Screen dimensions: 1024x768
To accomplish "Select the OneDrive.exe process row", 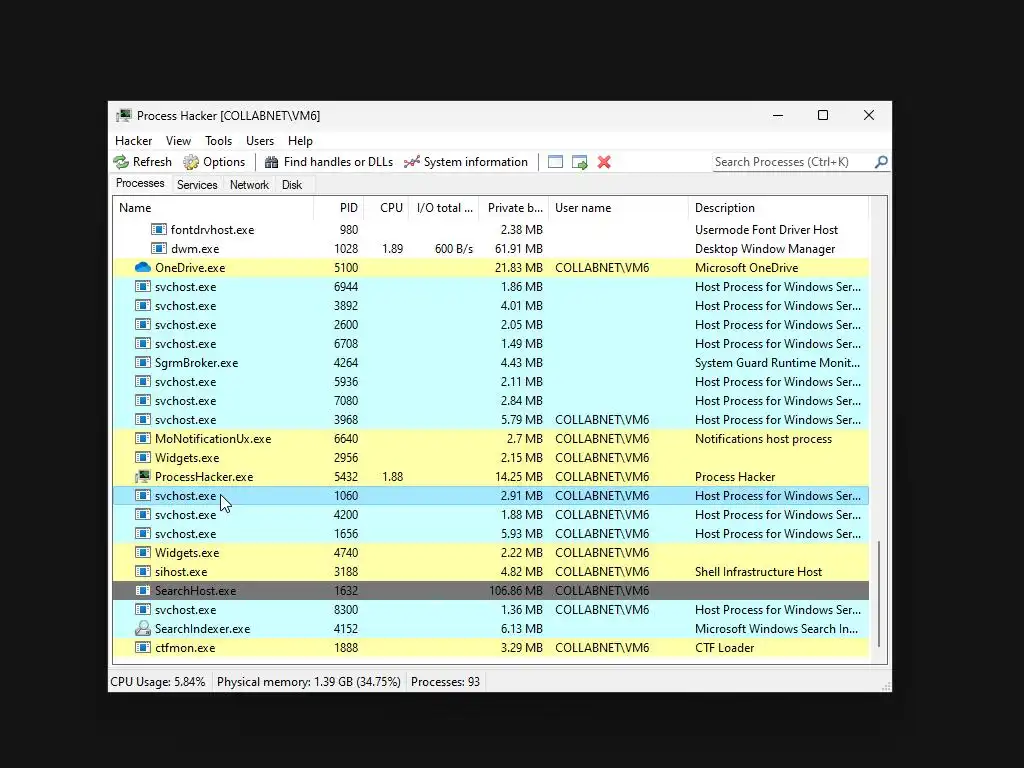I will (x=491, y=268).
